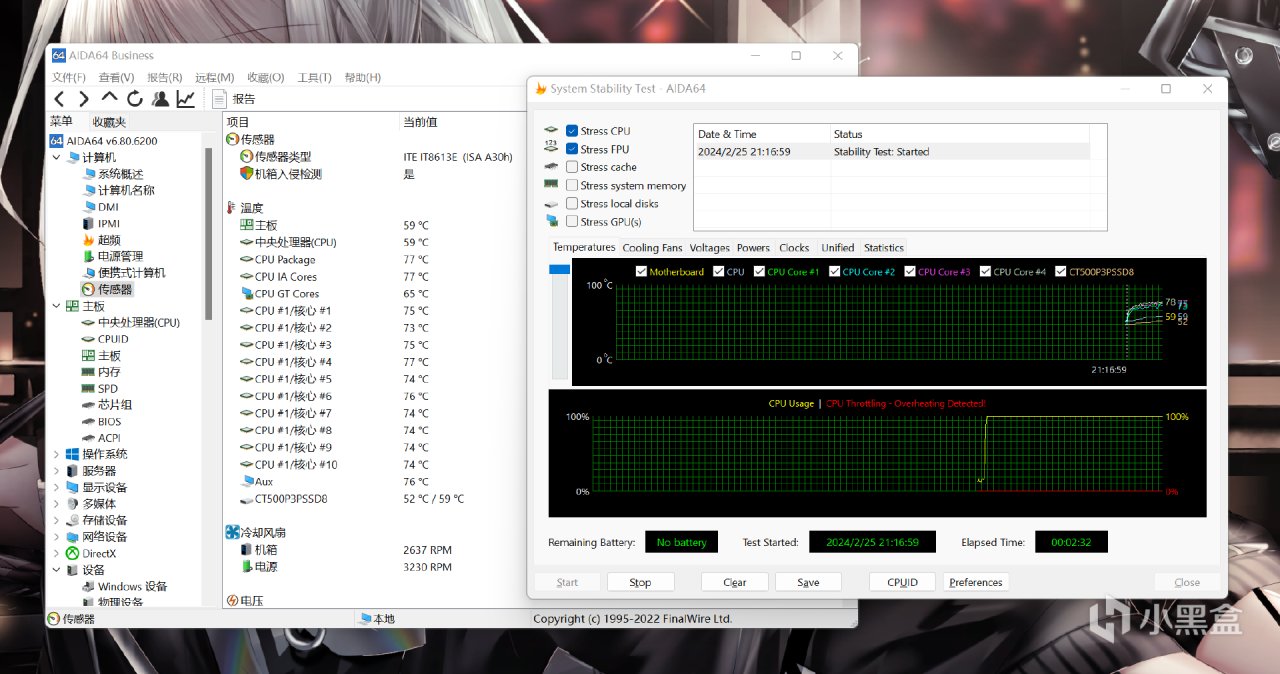Expand the 多媒体 tree node
Image resolution: width=1280 pixels, height=674 pixels.
pyautogui.click(x=56, y=504)
